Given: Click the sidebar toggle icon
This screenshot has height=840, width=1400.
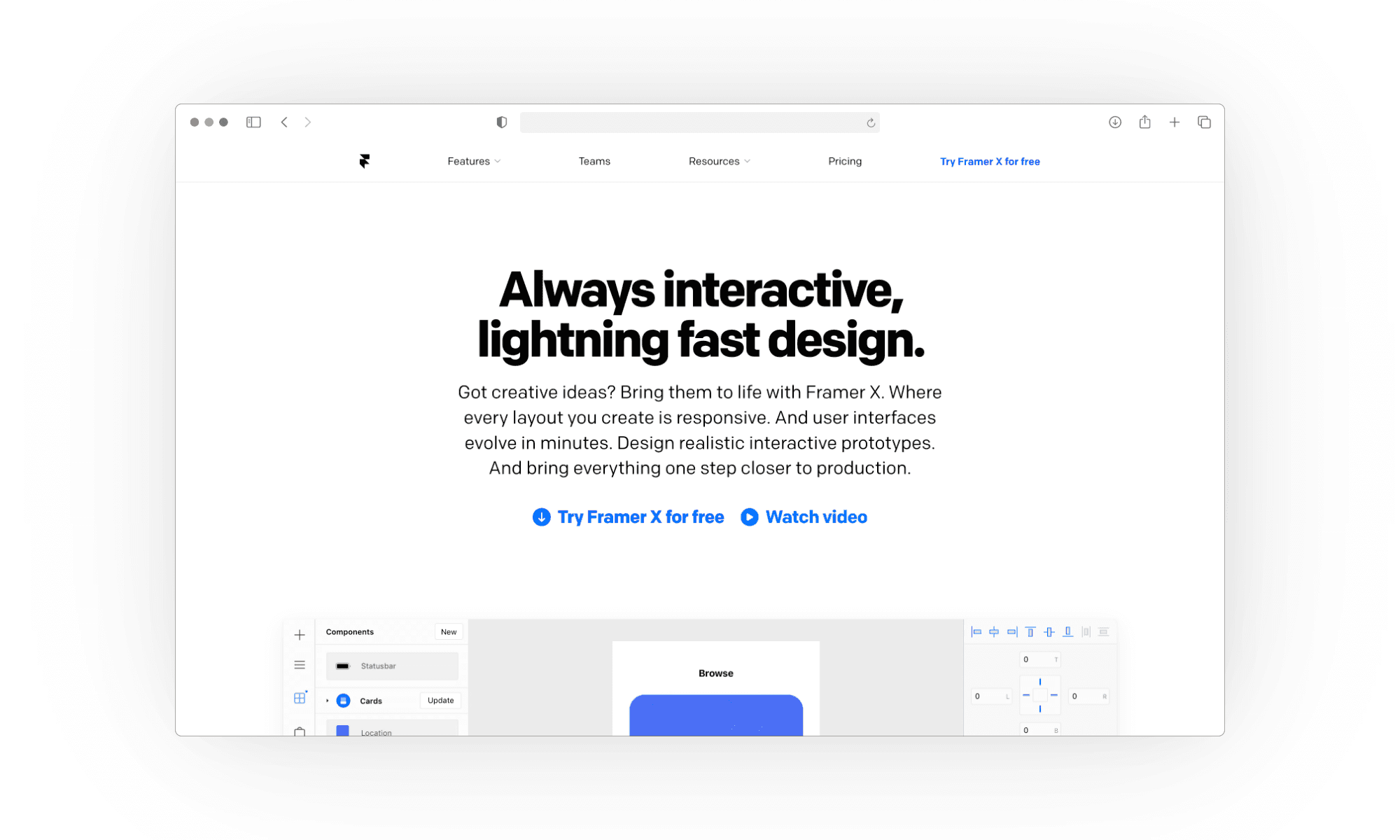Looking at the screenshot, I should coord(254,121).
